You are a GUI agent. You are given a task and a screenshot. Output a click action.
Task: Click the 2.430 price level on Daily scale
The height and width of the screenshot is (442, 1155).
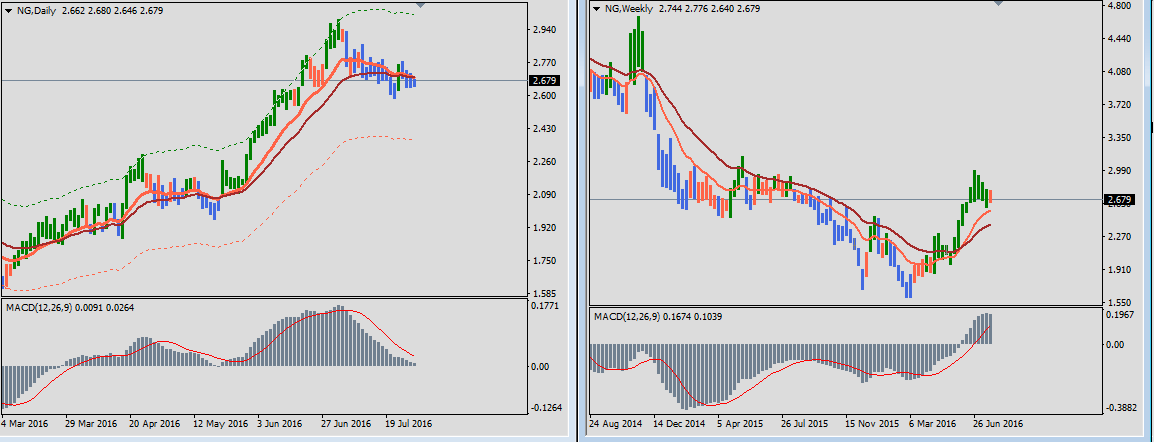[546, 129]
